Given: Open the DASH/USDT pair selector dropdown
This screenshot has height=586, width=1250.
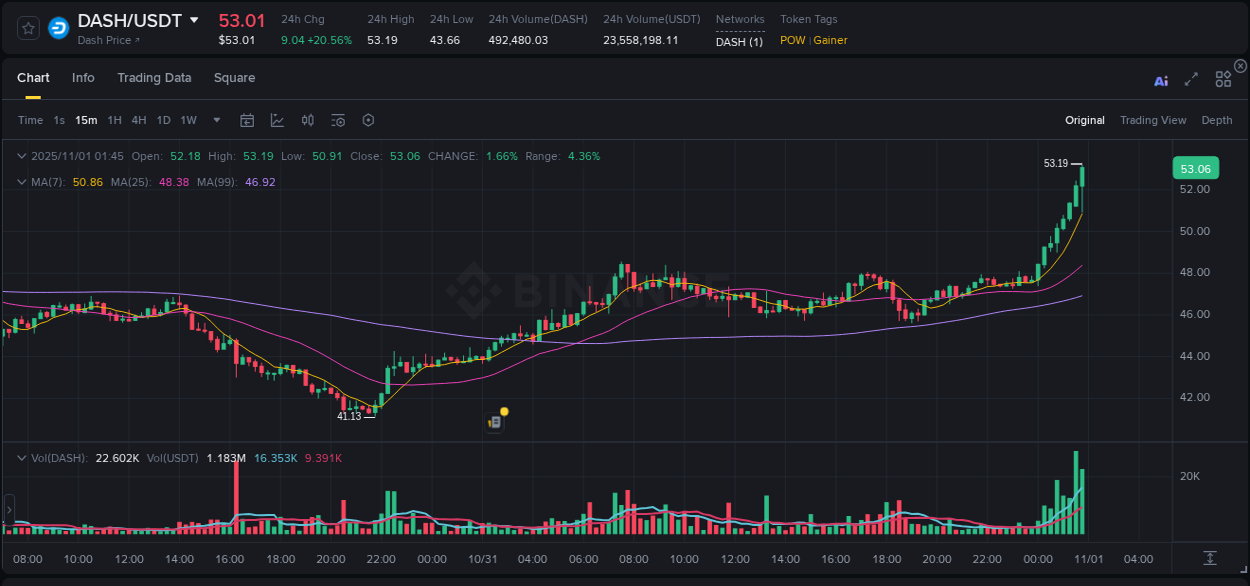Looking at the screenshot, I should click(194, 20).
